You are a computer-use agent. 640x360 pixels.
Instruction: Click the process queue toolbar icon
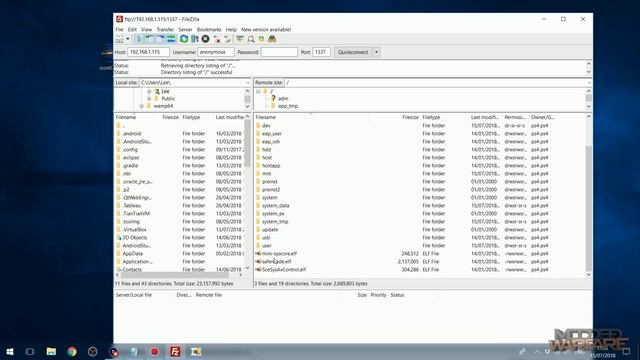point(195,39)
